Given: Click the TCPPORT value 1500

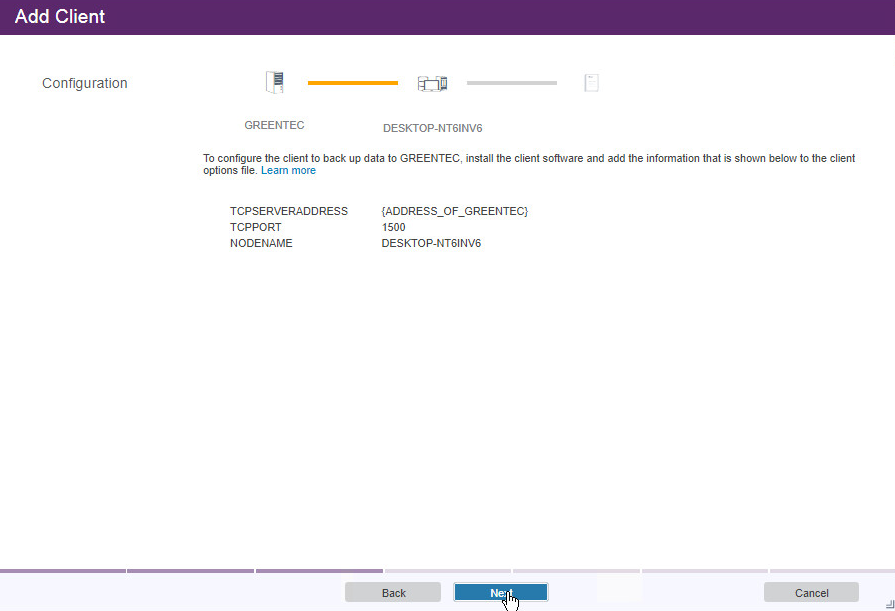Looking at the screenshot, I should pyautogui.click(x=393, y=228).
